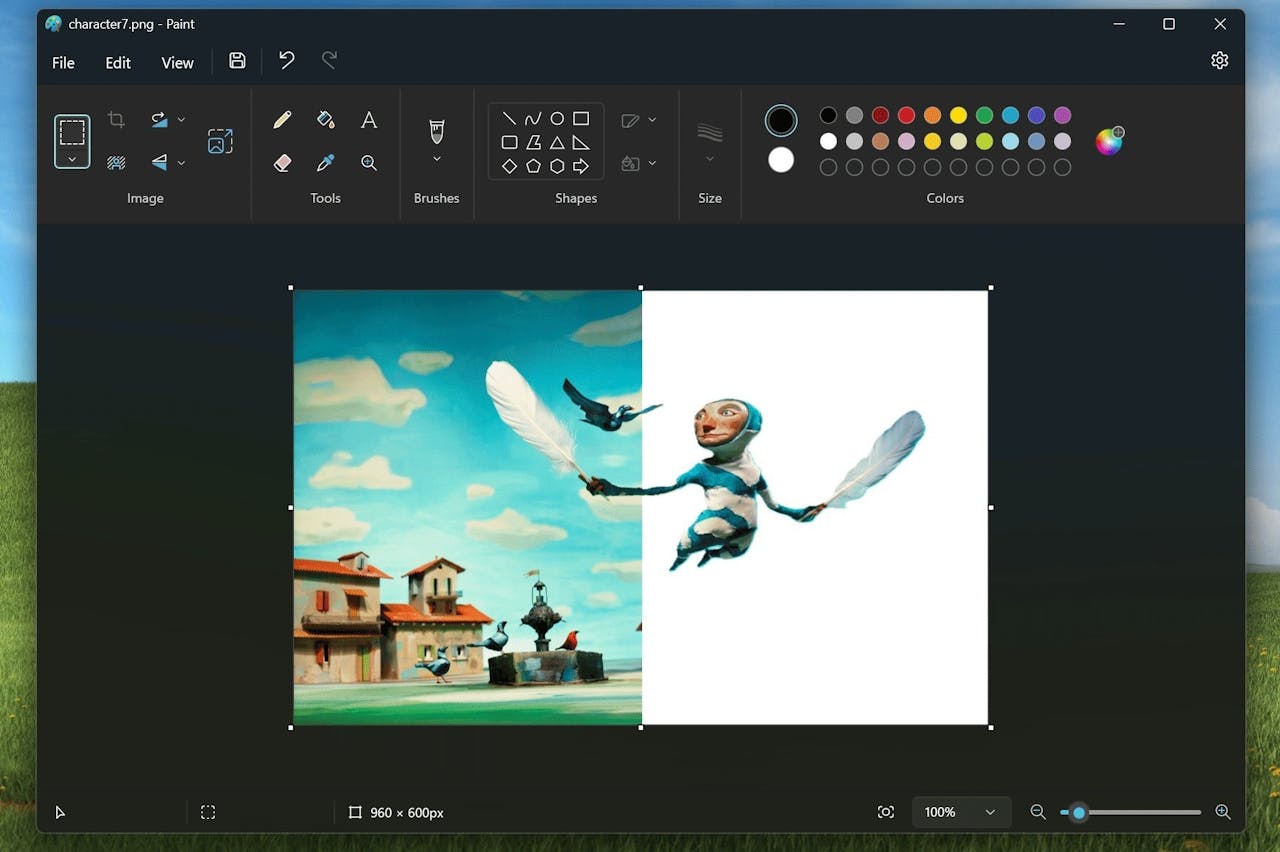The width and height of the screenshot is (1280, 852).
Task: Select the Pencil tool
Action: coord(282,120)
